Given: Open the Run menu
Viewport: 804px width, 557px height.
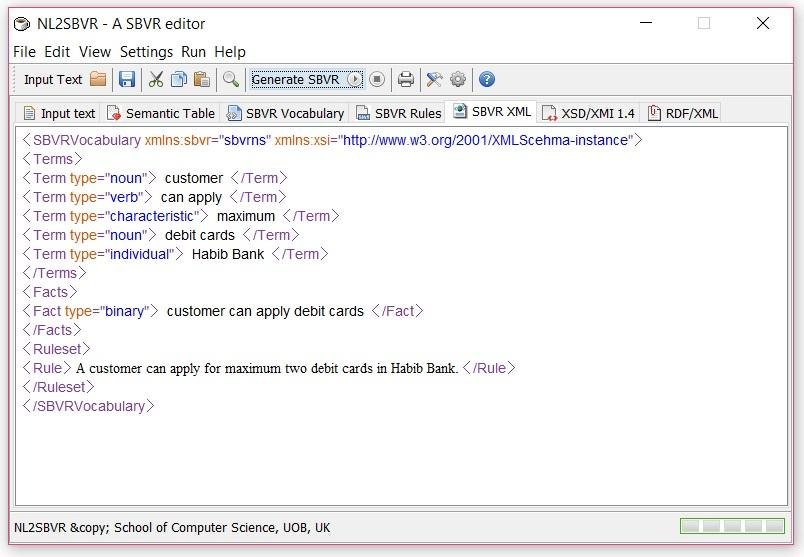Looking at the screenshot, I should (193, 51).
